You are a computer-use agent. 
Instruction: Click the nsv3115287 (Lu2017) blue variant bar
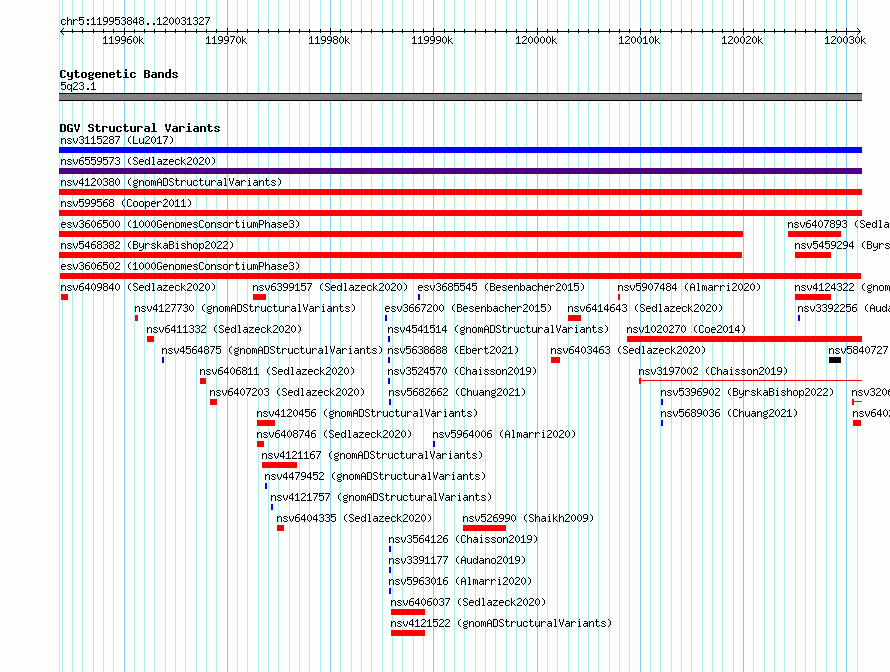pos(460,150)
